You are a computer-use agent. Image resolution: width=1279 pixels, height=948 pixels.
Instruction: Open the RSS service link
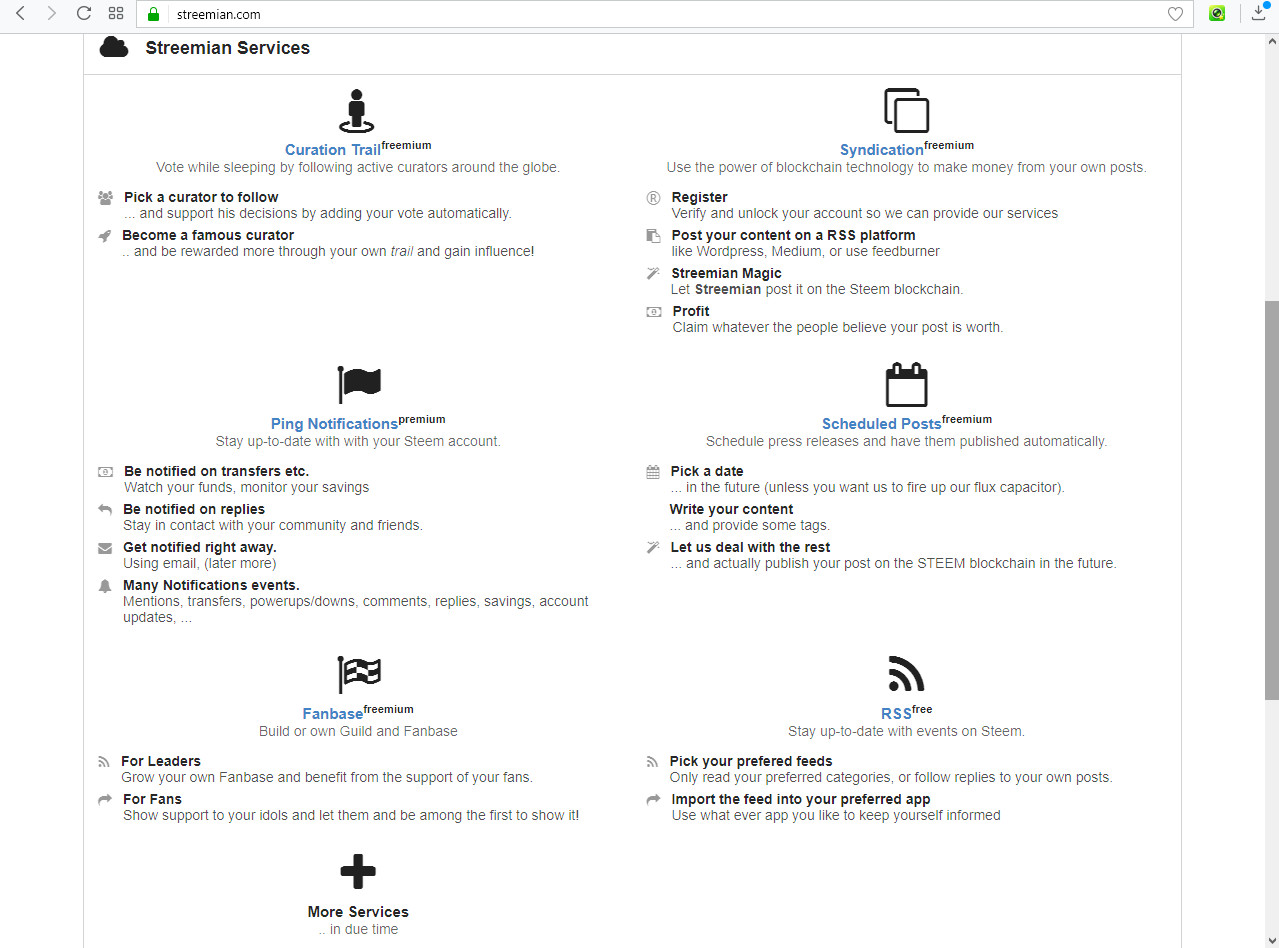click(x=896, y=714)
